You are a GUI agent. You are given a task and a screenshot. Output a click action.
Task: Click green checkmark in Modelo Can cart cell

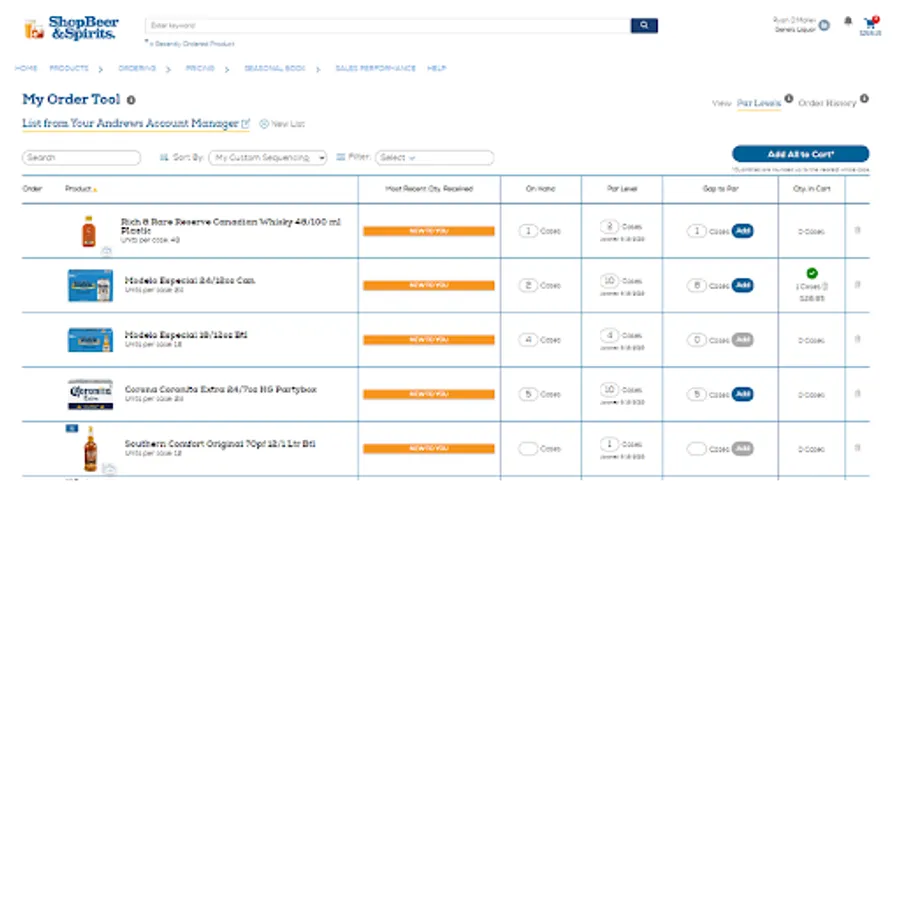tap(812, 273)
